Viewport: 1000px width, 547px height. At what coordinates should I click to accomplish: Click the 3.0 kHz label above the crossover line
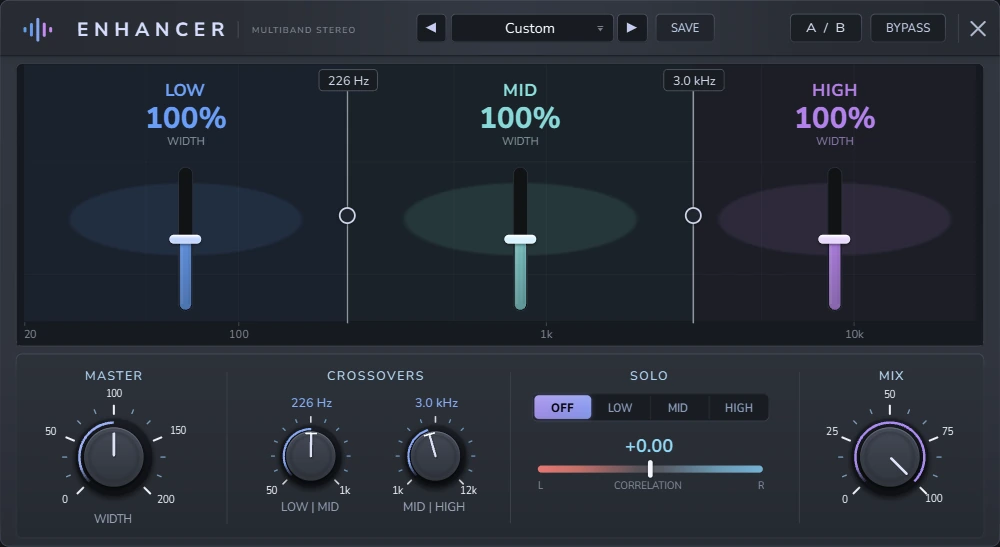pos(694,80)
